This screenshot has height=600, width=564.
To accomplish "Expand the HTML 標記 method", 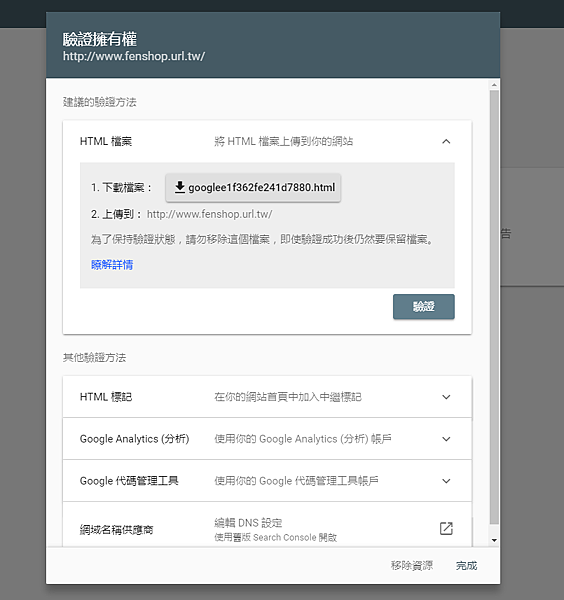I will click(446, 397).
